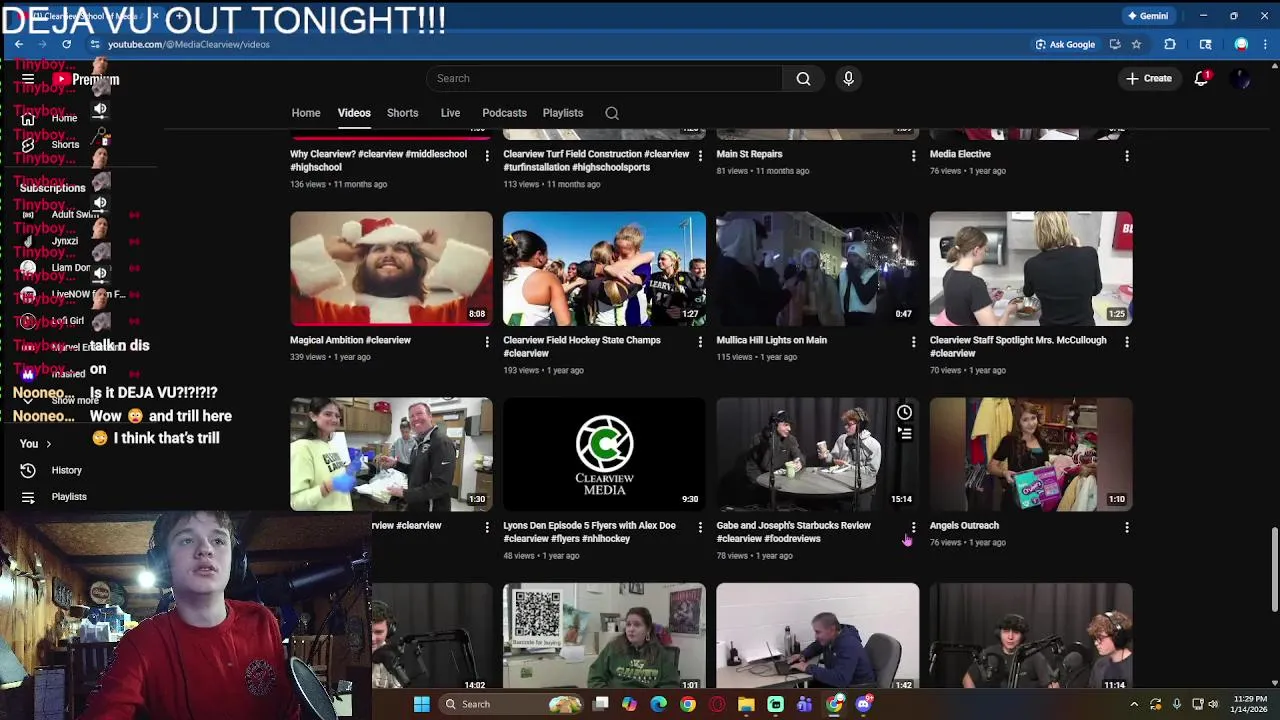Image resolution: width=1280 pixels, height=720 pixels.
Task: Open options menu for Magical Ambition video
Action: point(487,342)
